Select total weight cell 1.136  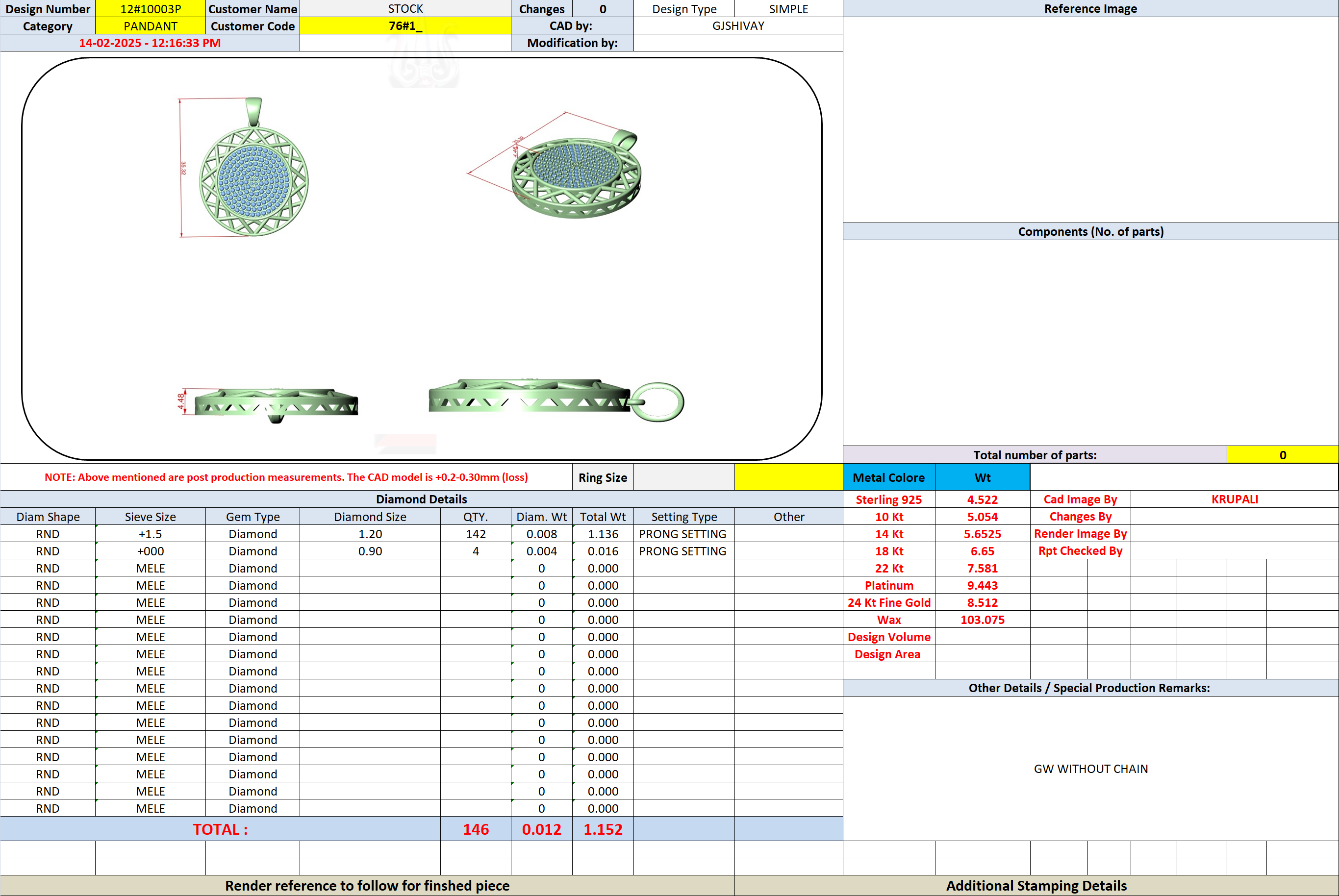pos(603,534)
